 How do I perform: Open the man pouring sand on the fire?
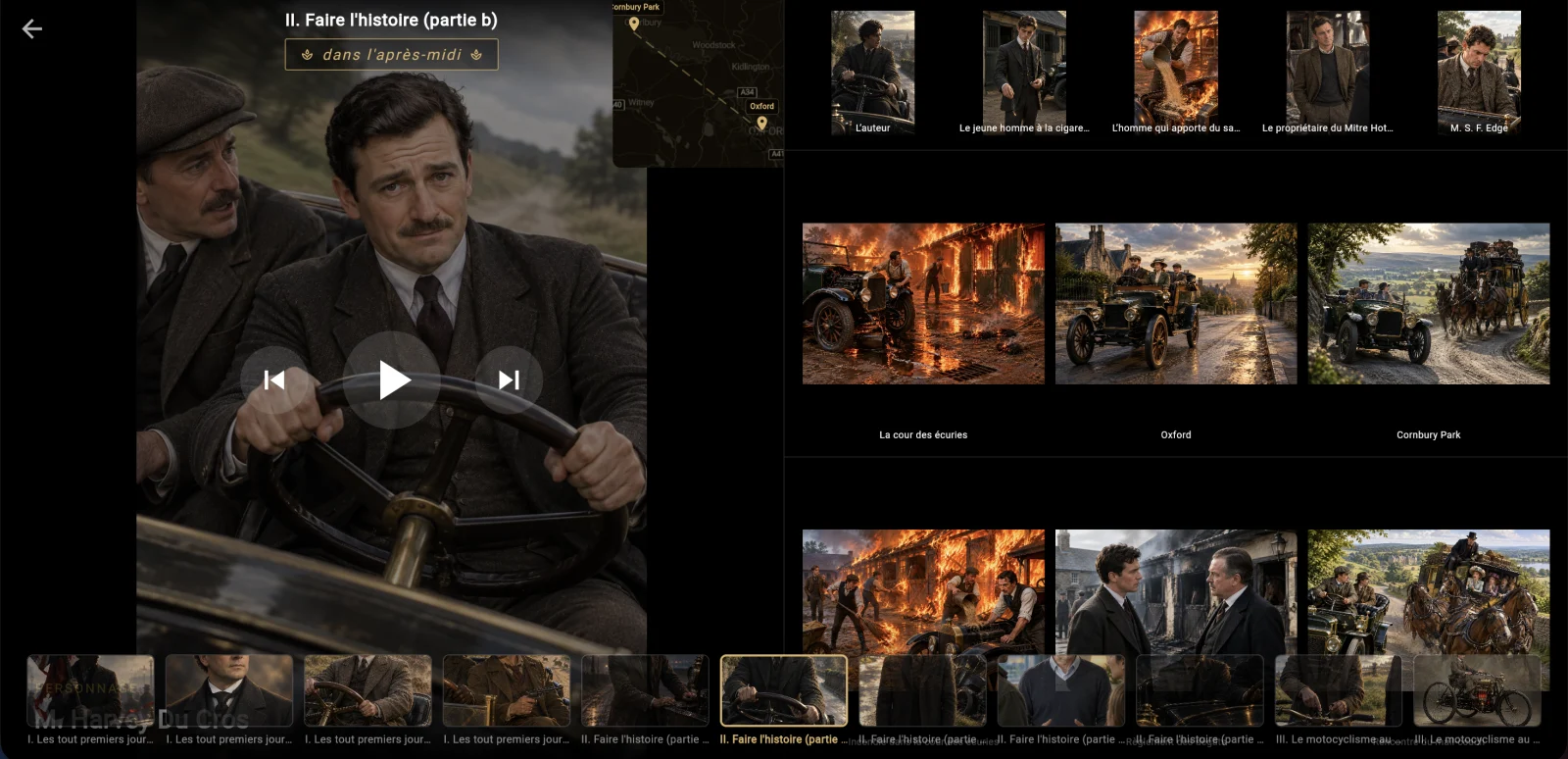click(1176, 73)
